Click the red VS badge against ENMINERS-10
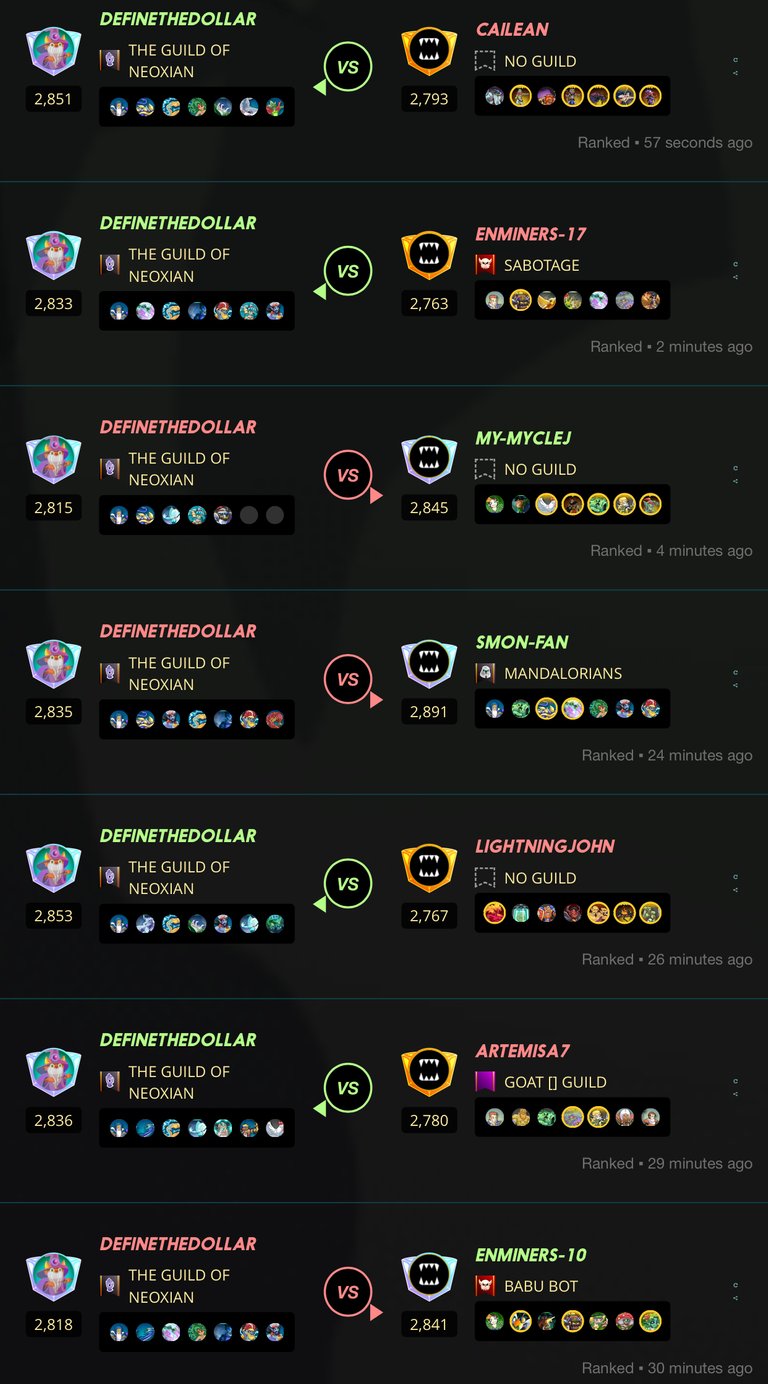The width and height of the screenshot is (768, 1384). point(349,1293)
